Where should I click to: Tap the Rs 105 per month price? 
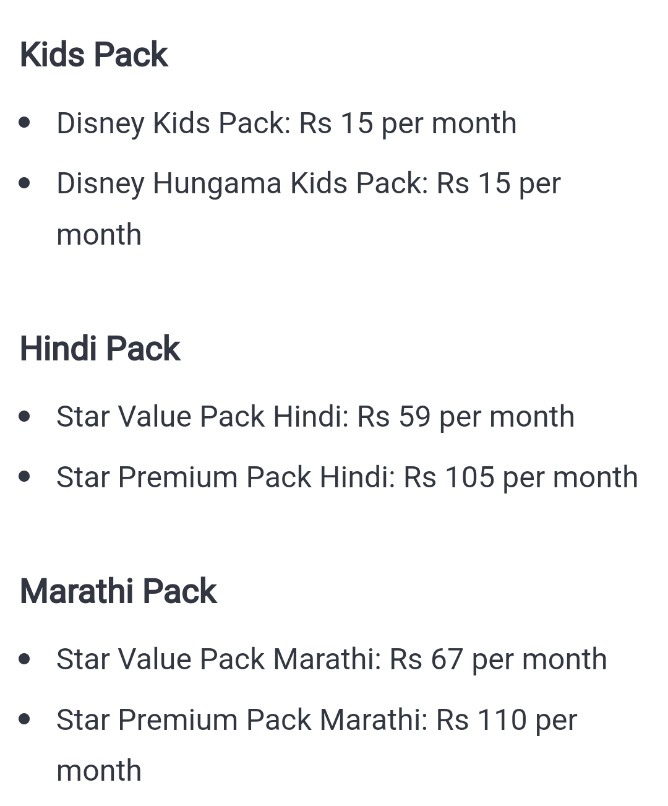coord(521,477)
